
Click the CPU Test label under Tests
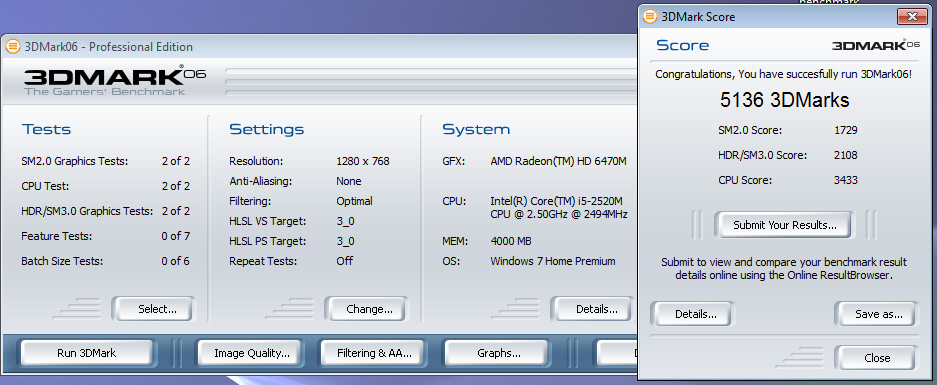tap(45, 186)
